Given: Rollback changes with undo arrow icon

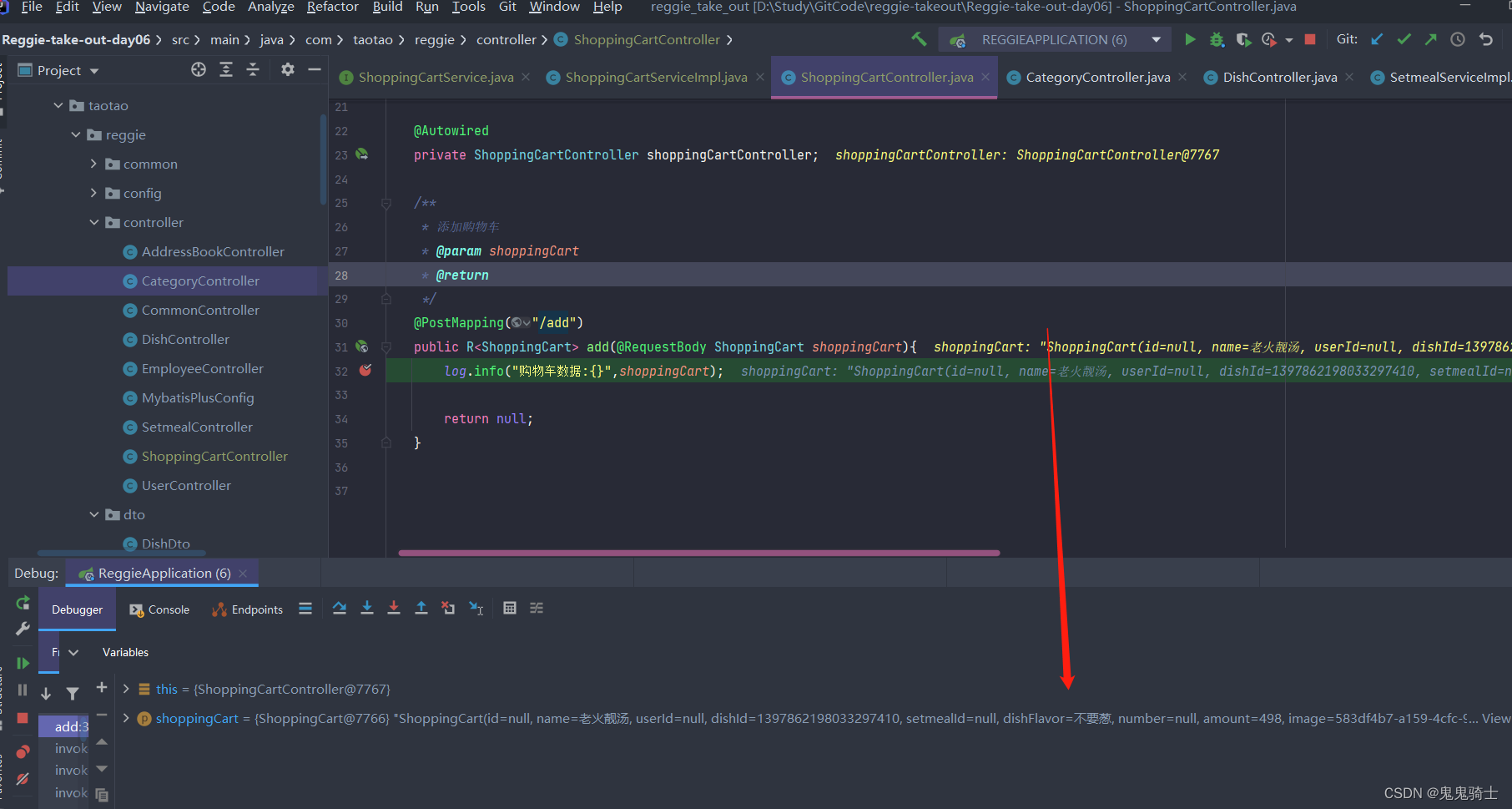Looking at the screenshot, I should point(1486,39).
